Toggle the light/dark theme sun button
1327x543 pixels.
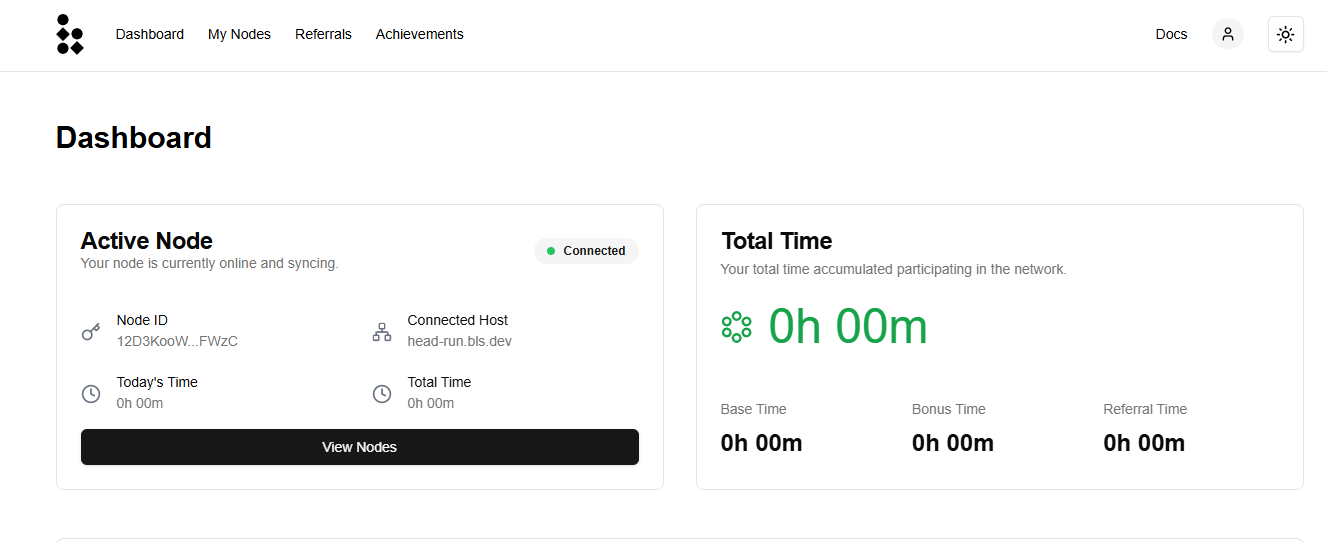click(1285, 34)
